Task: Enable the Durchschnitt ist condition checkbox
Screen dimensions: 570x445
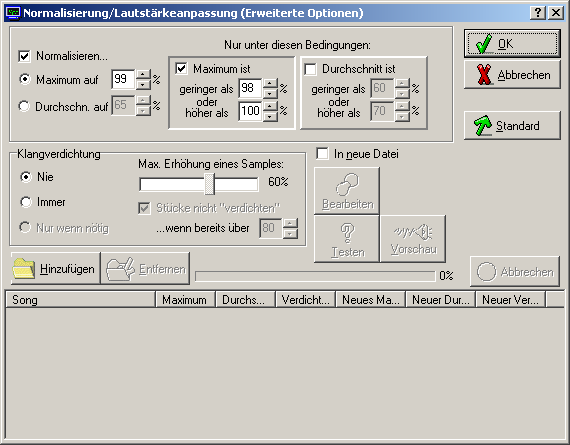Action: tap(310, 69)
